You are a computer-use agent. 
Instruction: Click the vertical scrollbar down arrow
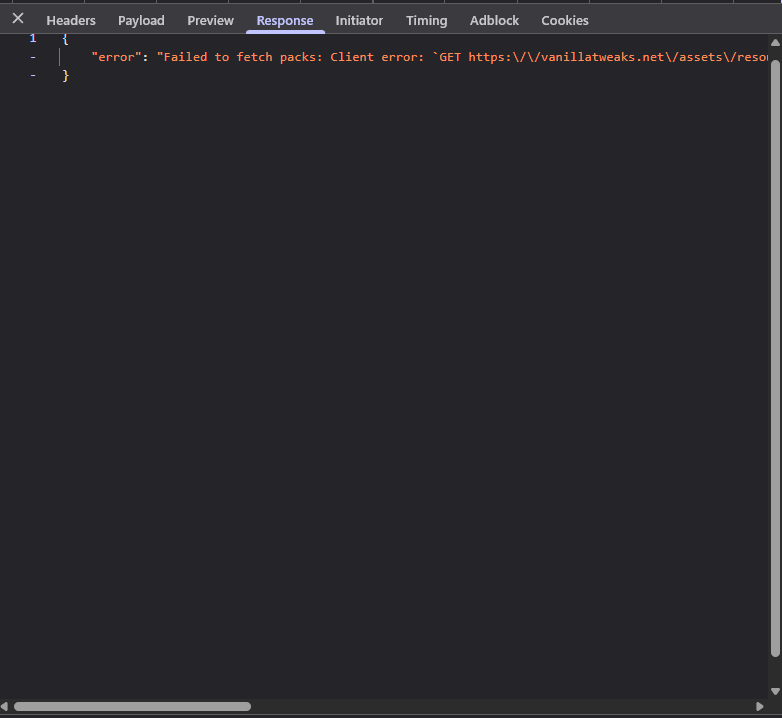point(775,691)
